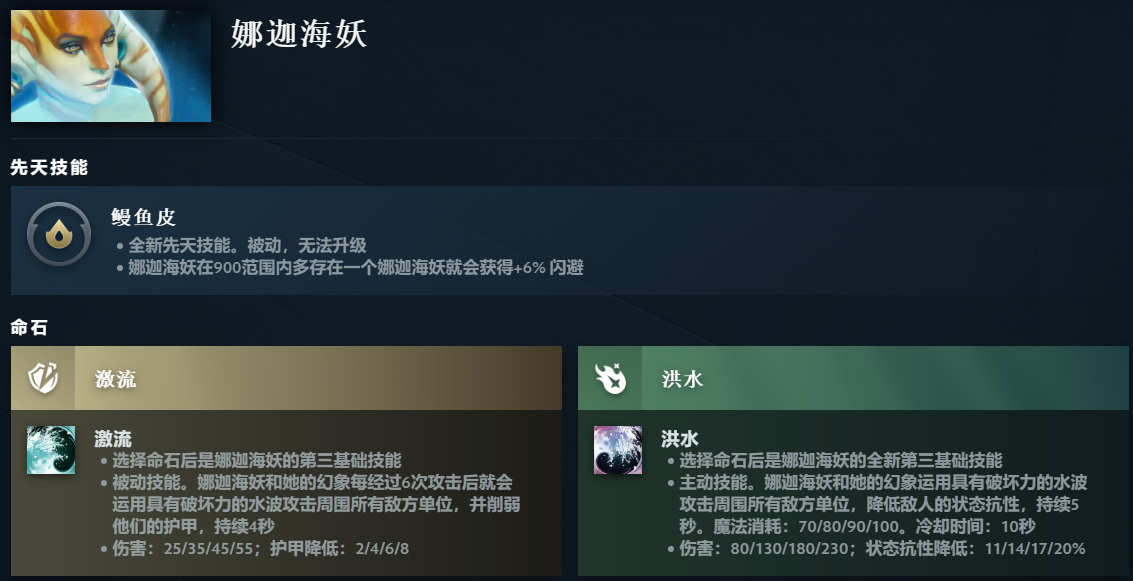Viewport: 1133px width, 581px height.
Task: Click the 鳗鱼皮 innate ability droplet icon
Action: [59, 233]
